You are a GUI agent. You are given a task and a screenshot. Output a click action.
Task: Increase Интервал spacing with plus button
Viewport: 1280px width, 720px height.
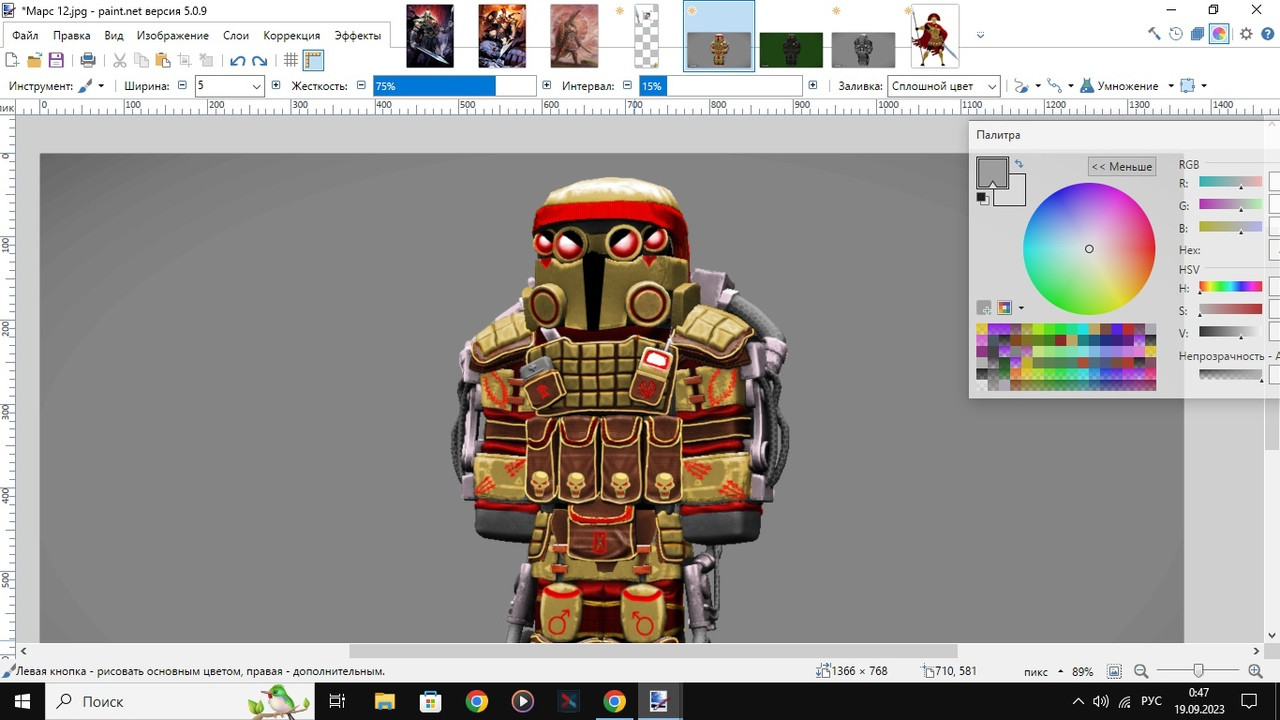pyautogui.click(x=813, y=86)
